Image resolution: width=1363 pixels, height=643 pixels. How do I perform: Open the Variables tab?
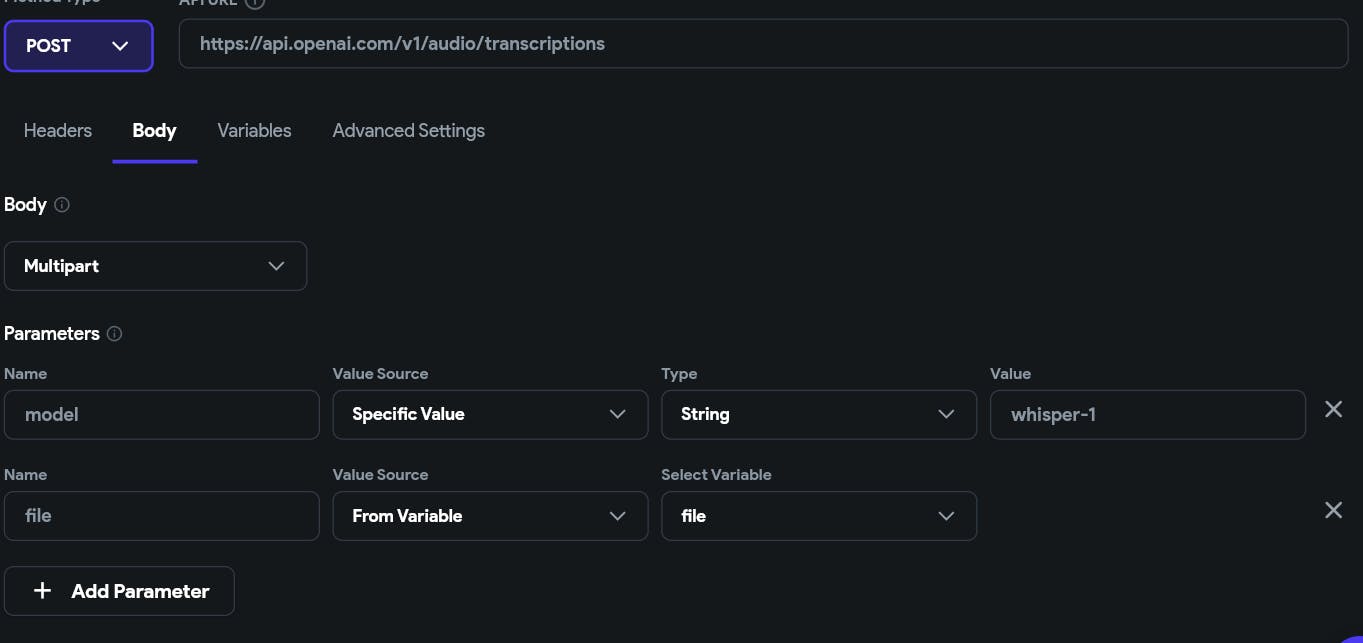[x=254, y=131]
